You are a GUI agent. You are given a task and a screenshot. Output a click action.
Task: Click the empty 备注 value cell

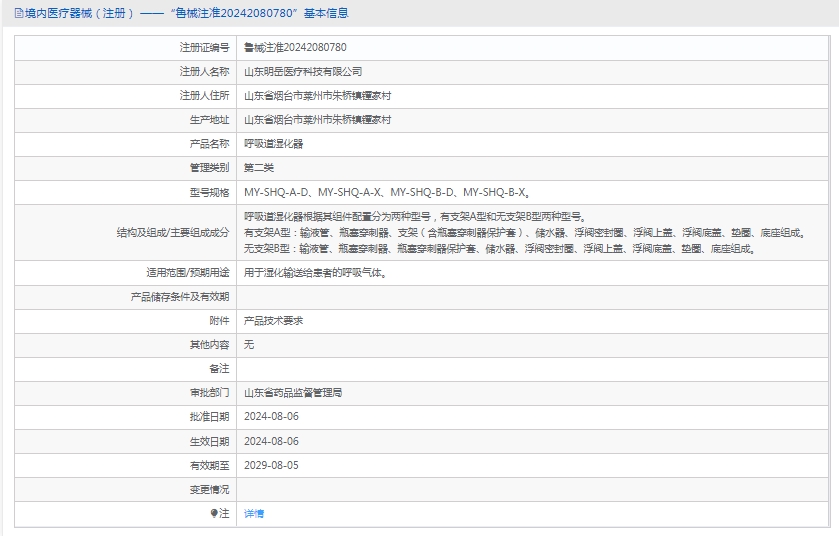[x=534, y=369]
